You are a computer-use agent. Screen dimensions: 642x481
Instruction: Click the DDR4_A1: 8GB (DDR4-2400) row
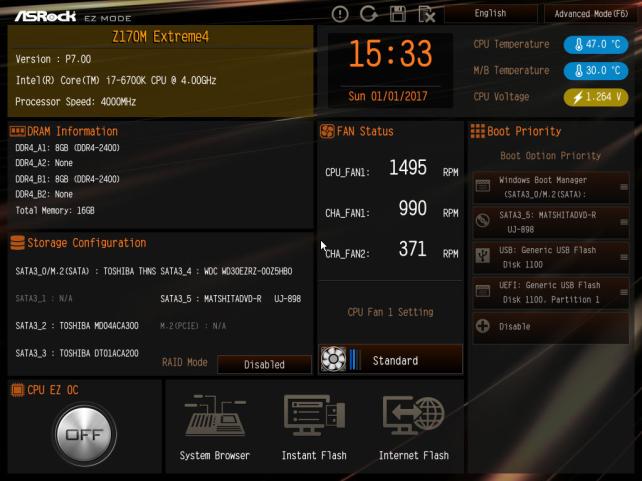click(68, 148)
